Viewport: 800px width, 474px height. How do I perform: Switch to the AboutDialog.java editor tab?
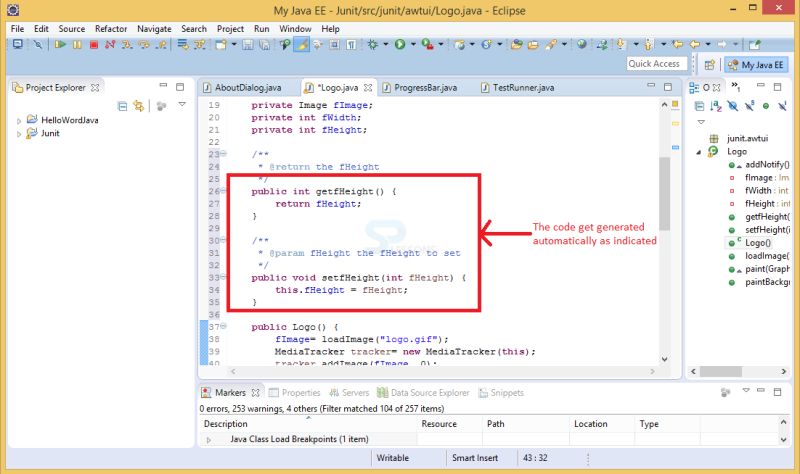248,88
